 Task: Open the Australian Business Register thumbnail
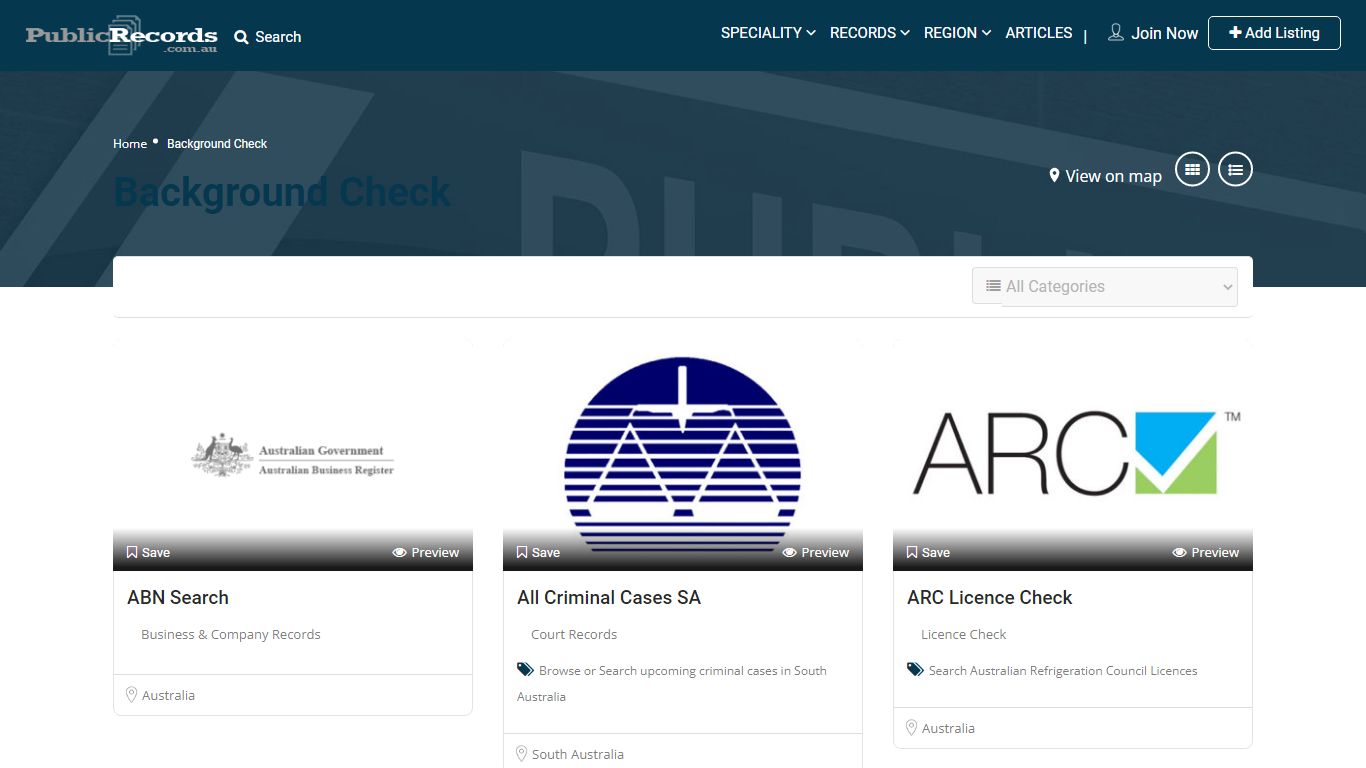293,455
